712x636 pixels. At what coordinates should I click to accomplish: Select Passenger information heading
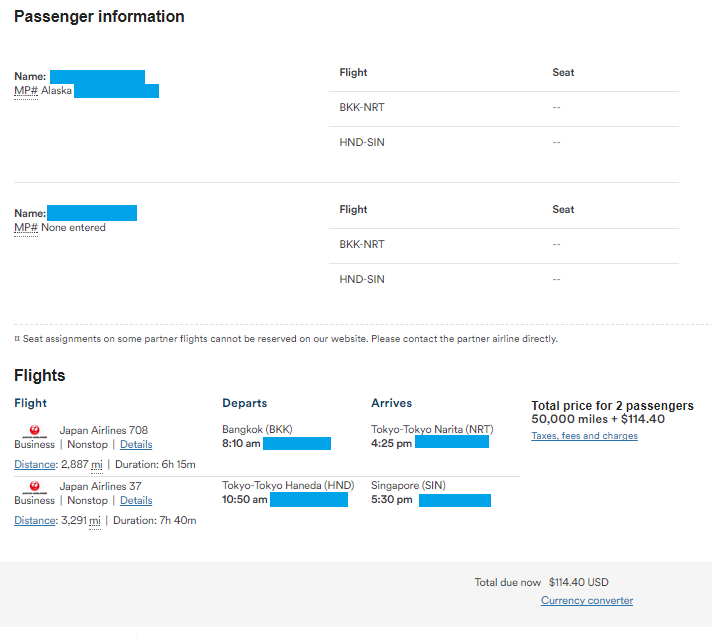[x=99, y=16]
